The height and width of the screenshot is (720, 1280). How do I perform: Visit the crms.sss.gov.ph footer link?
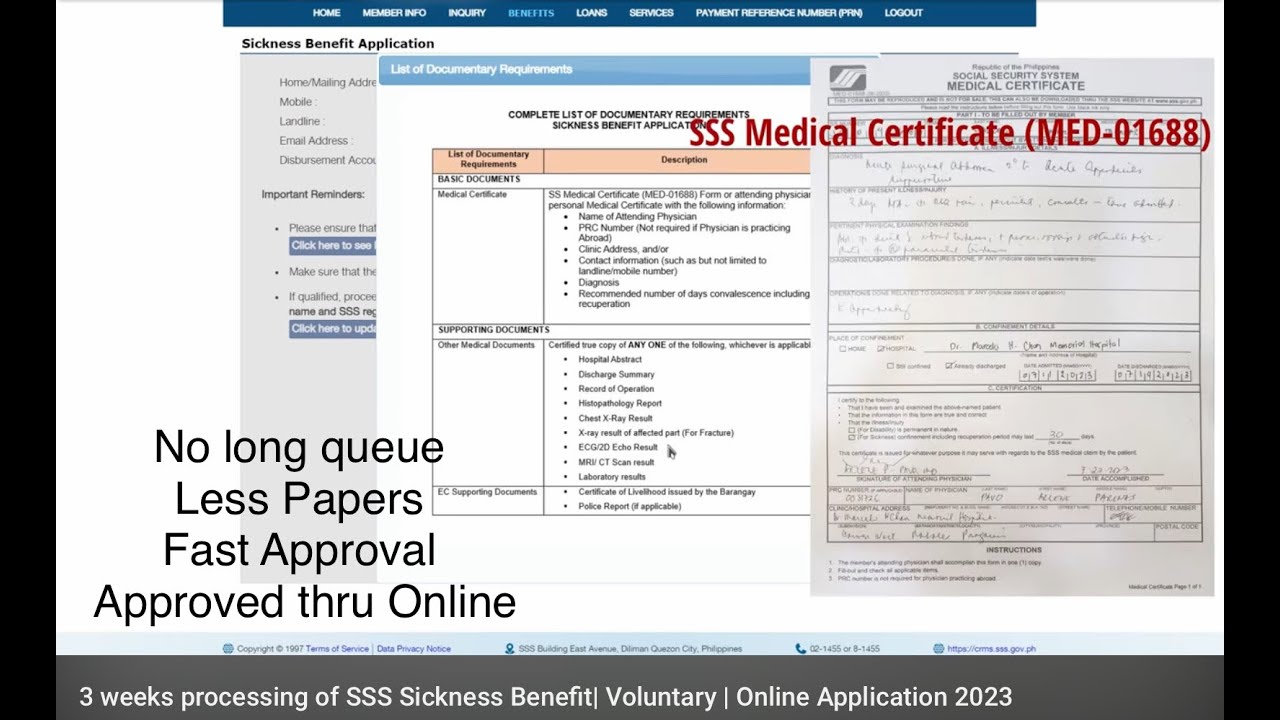991,649
